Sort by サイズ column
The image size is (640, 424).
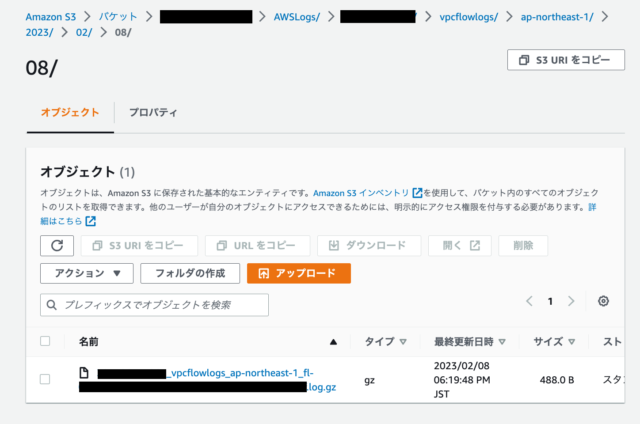click(554, 342)
